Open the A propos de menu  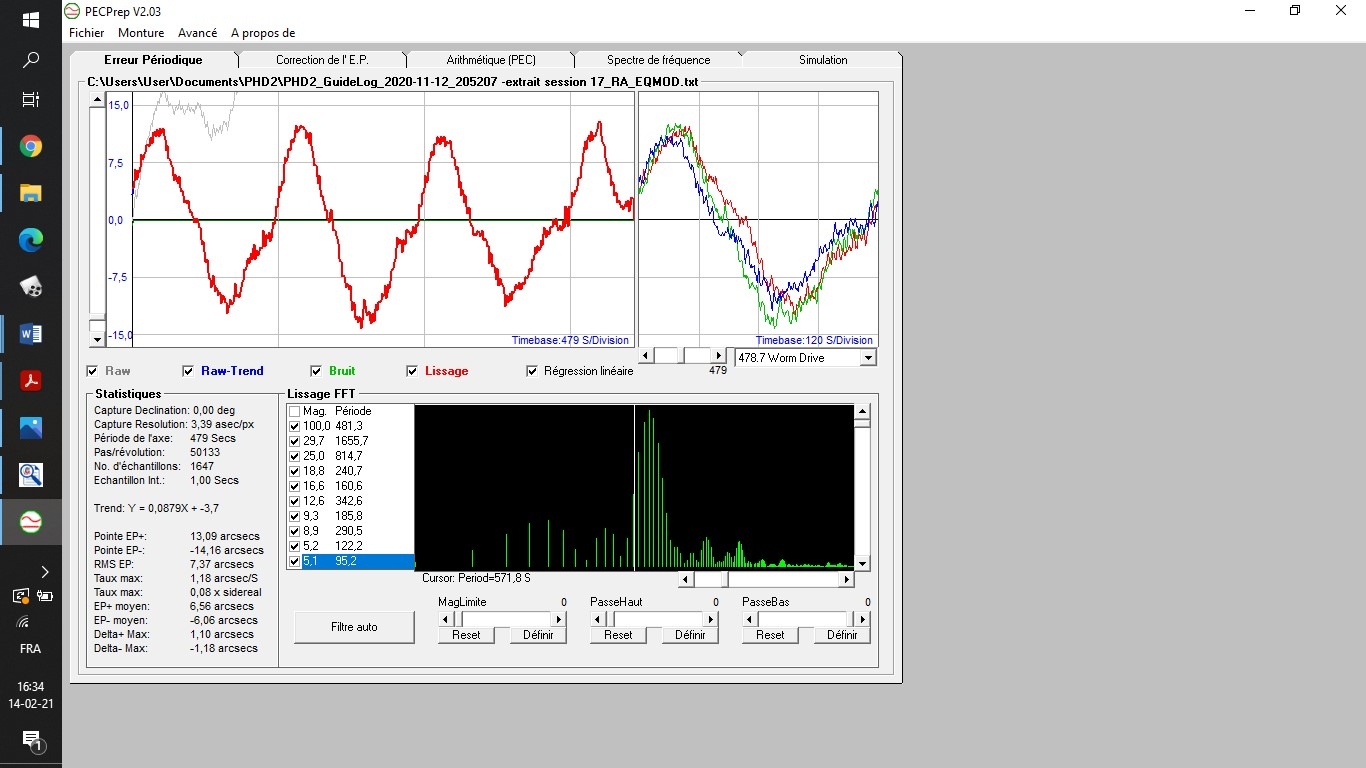[x=263, y=33]
